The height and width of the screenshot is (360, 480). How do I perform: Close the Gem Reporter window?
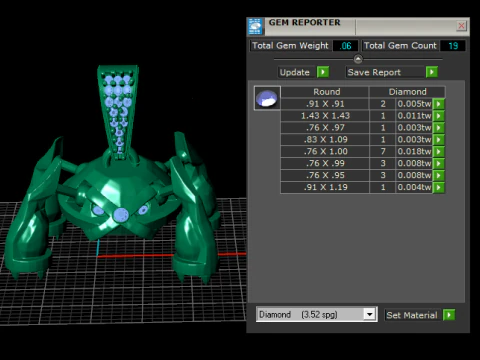click(x=461, y=26)
